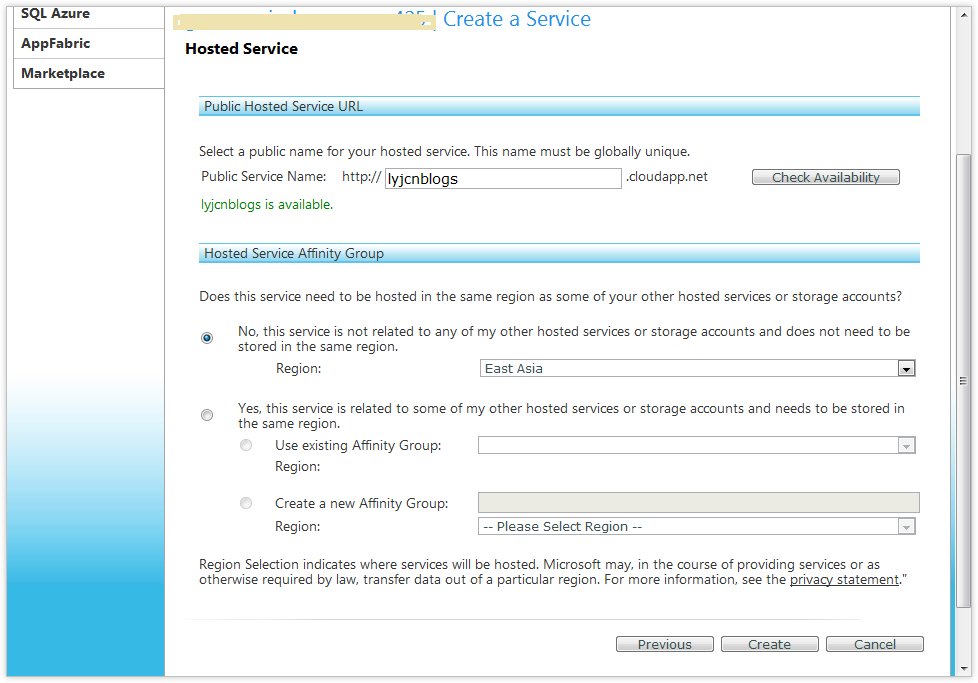Click the new Affinity Group name field
This screenshot has width=978, height=683.
698,503
